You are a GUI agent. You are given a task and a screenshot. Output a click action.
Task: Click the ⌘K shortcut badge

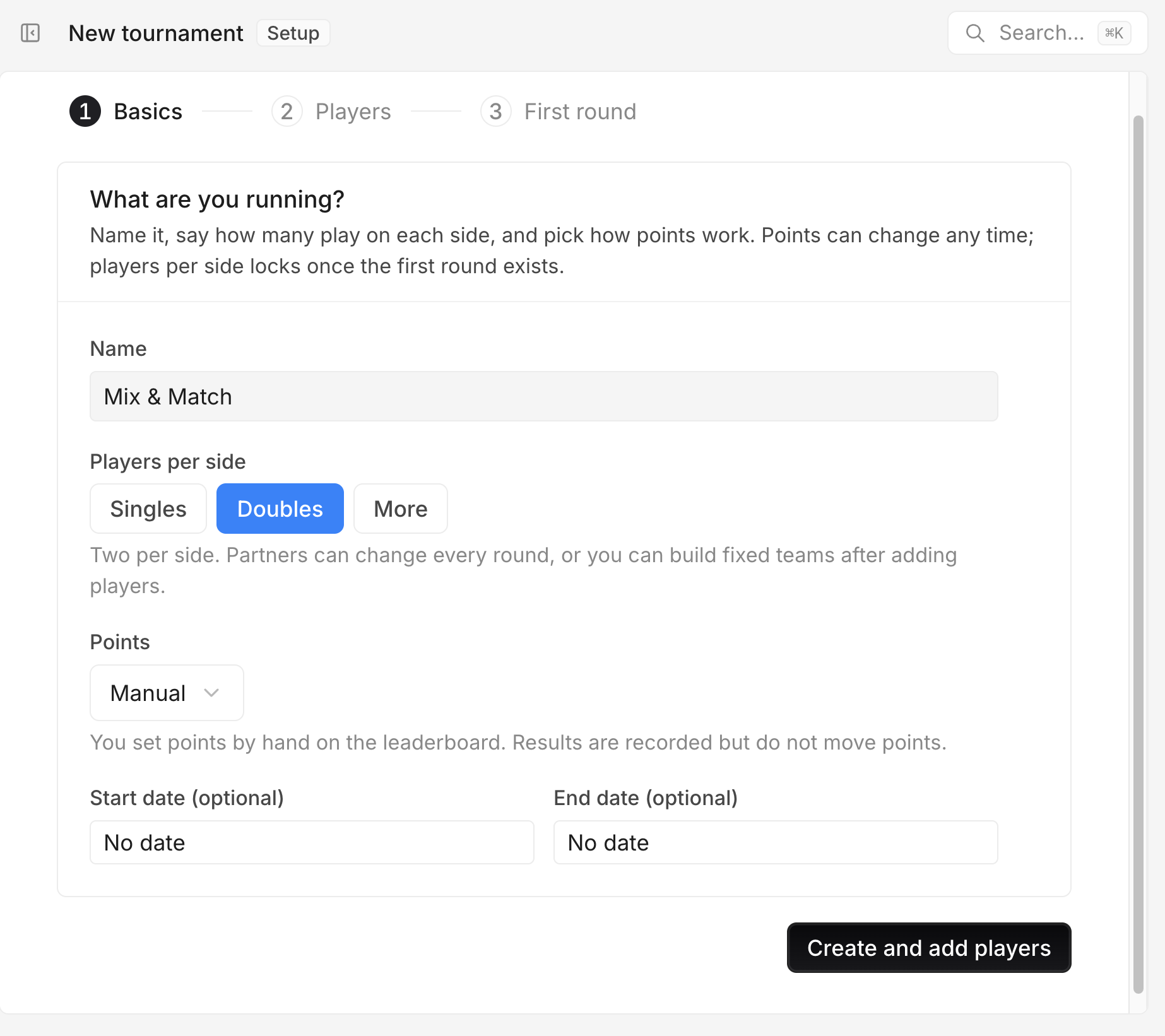point(1115,33)
